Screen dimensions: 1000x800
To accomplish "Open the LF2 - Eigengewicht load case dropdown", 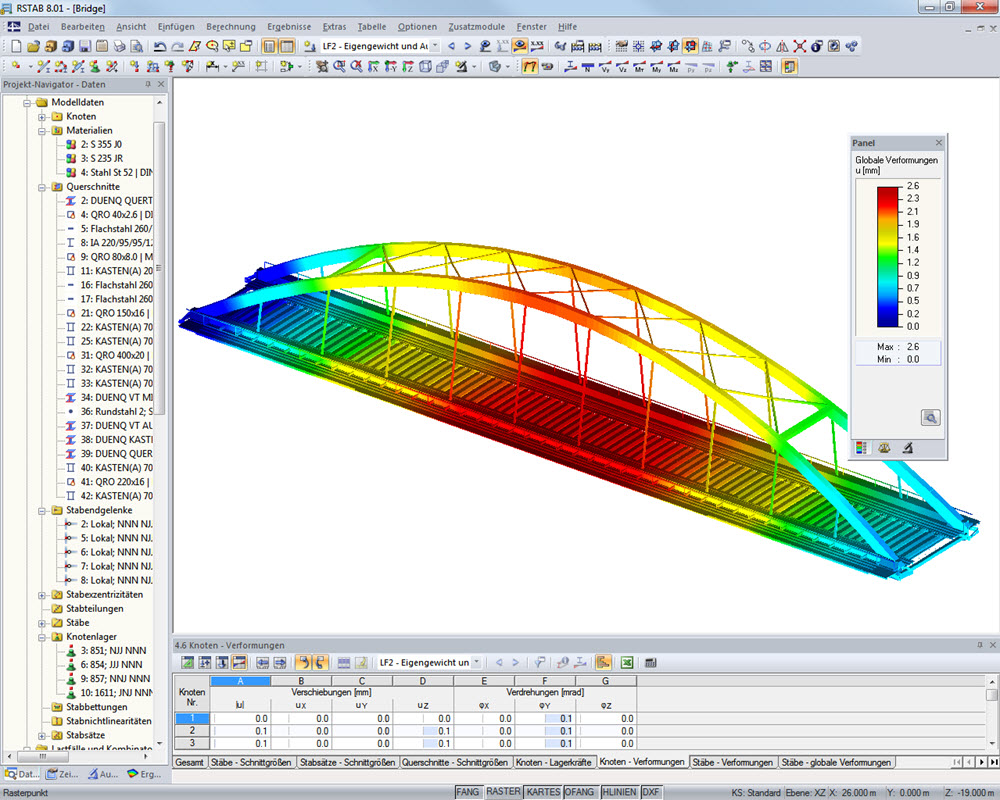I will pos(435,46).
